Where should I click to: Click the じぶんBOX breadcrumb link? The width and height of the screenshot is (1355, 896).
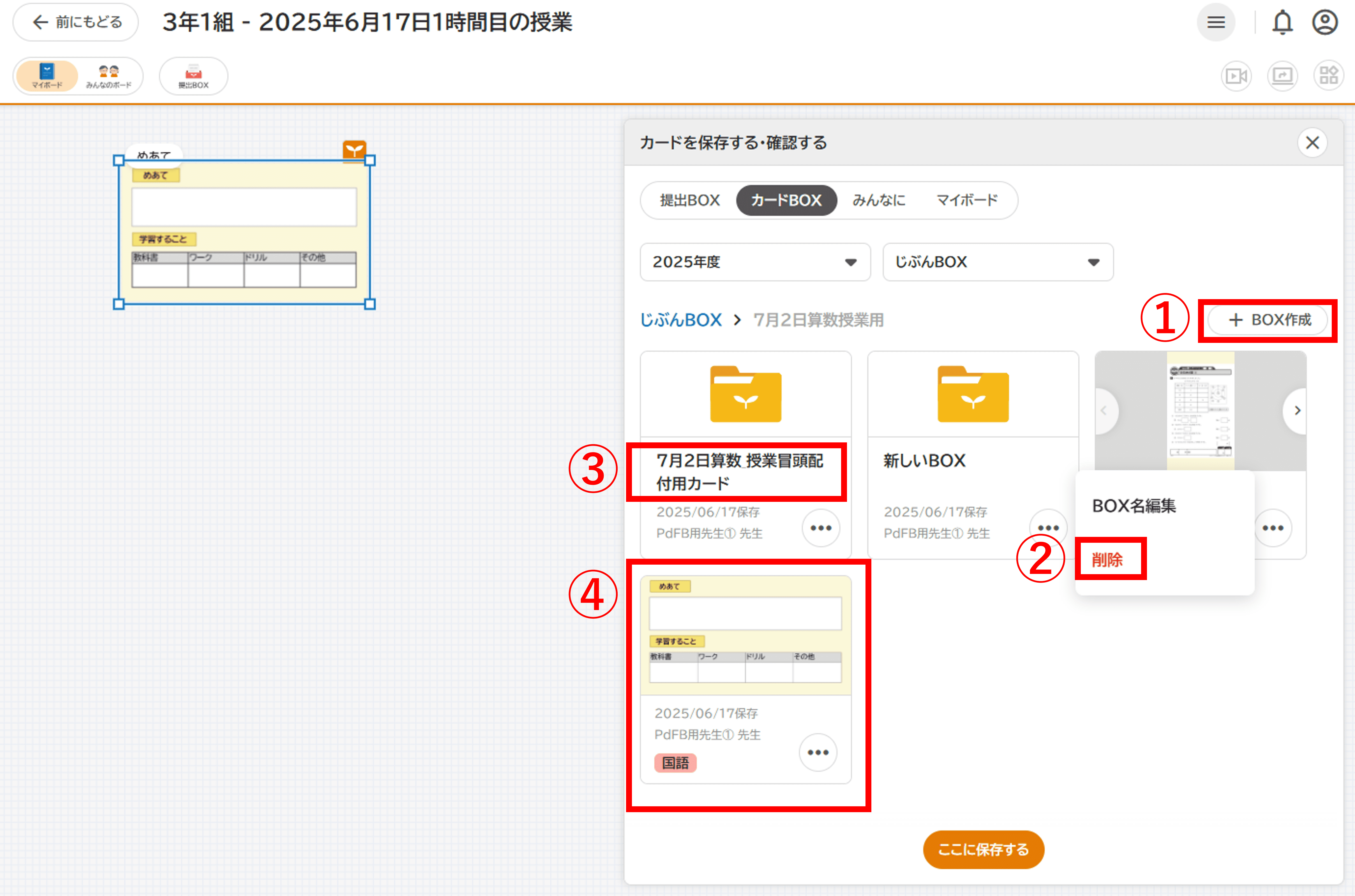point(680,320)
